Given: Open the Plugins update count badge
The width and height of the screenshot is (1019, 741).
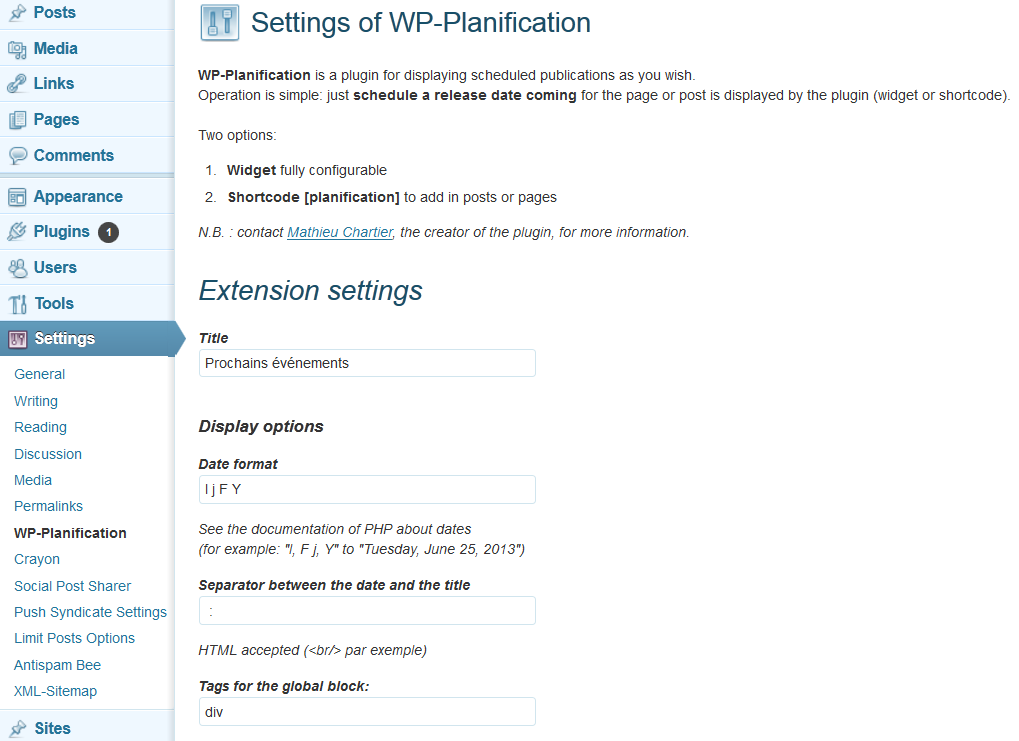Looking at the screenshot, I should click(x=109, y=232).
